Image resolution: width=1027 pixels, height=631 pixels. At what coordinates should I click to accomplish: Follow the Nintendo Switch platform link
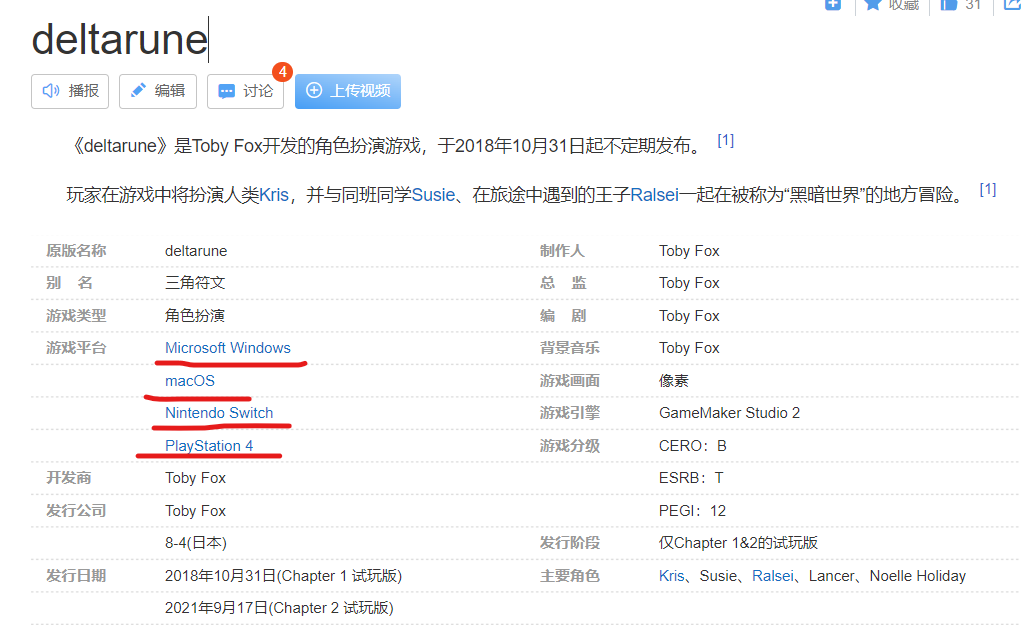pyautogui.click(x=219, y=413)
